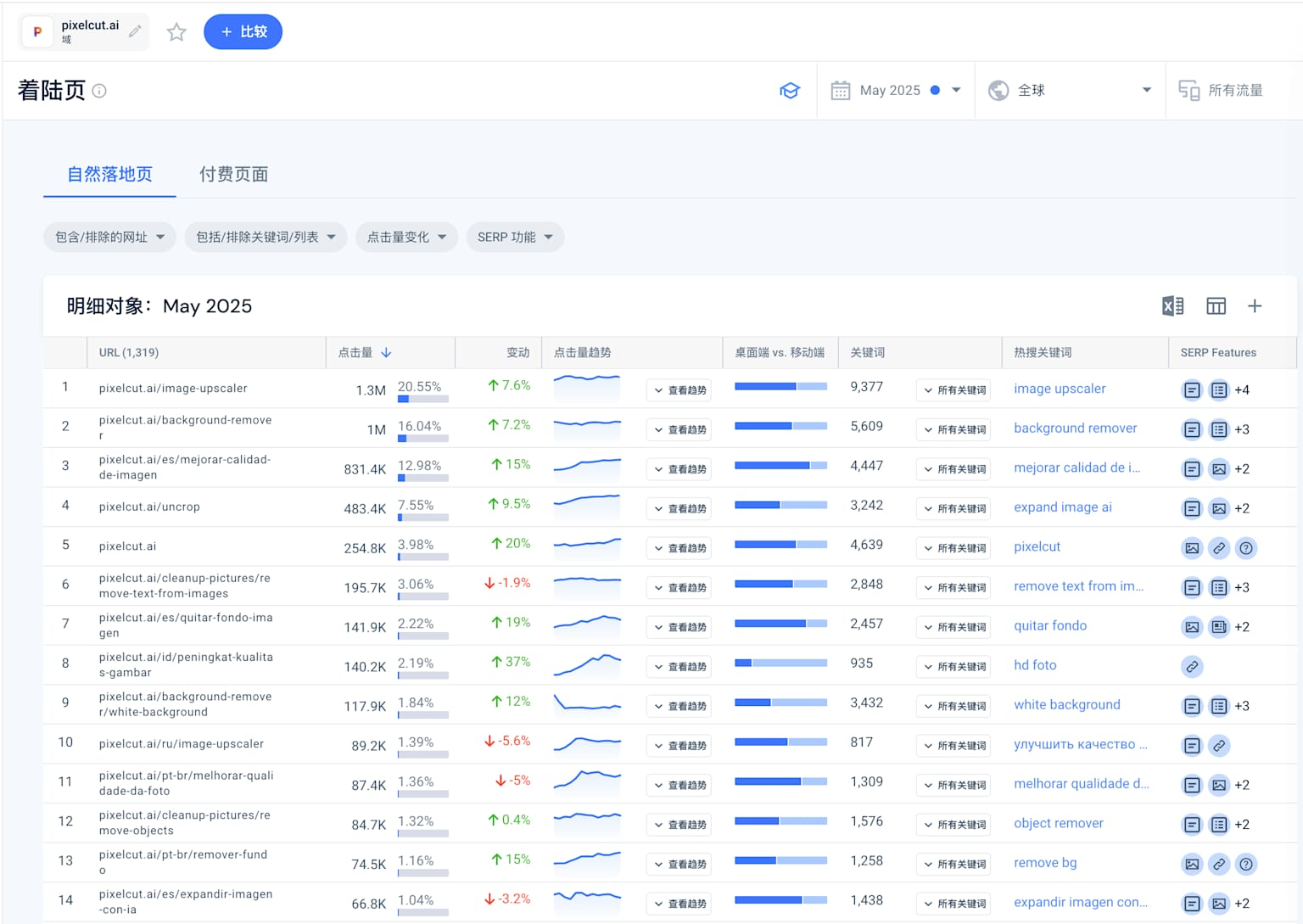
Task: Click the blue 比较 button
Action: pos(243,32)
